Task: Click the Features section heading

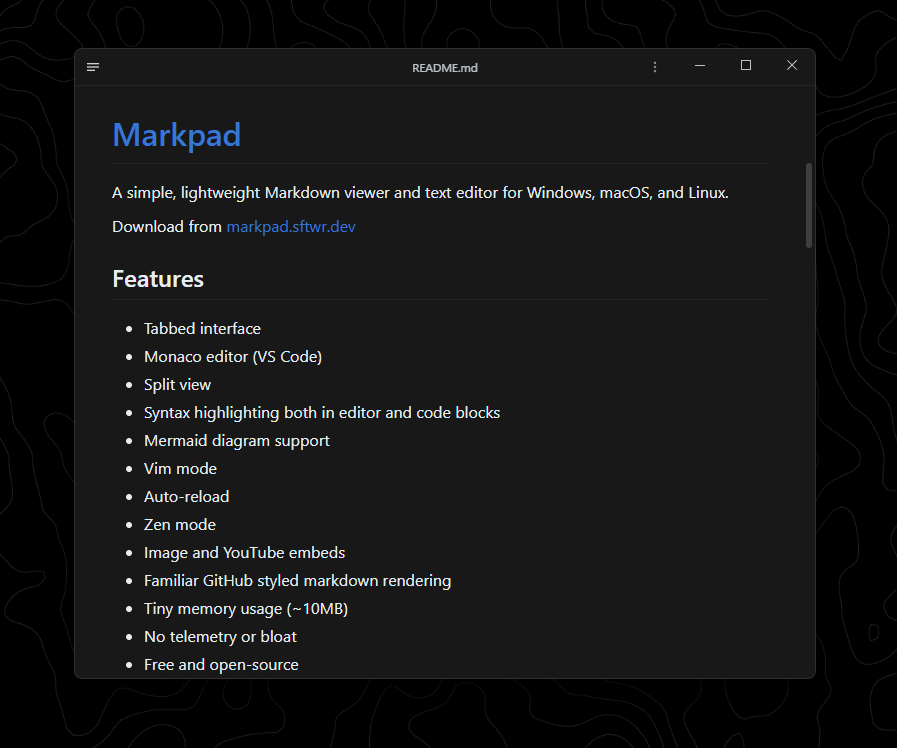Action: coord(158,279)
